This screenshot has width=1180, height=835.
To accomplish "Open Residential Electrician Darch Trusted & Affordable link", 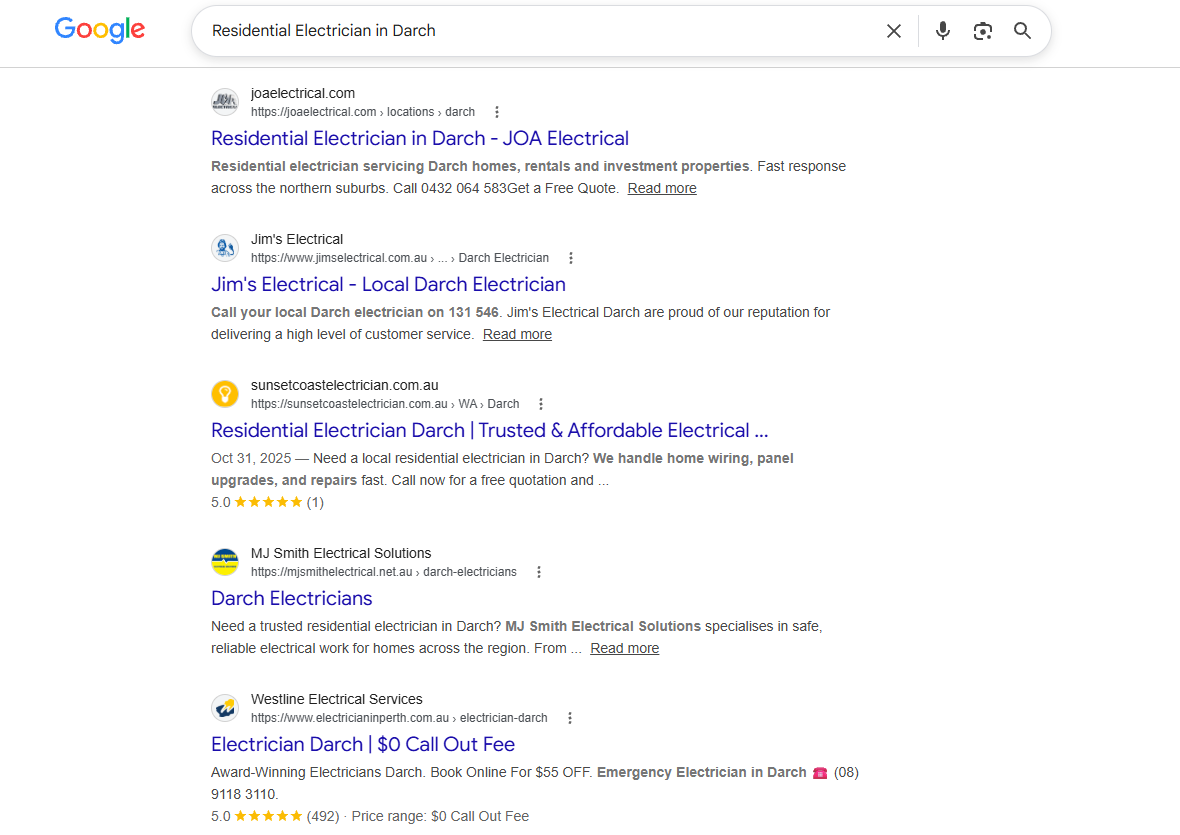I will [490, 430].
